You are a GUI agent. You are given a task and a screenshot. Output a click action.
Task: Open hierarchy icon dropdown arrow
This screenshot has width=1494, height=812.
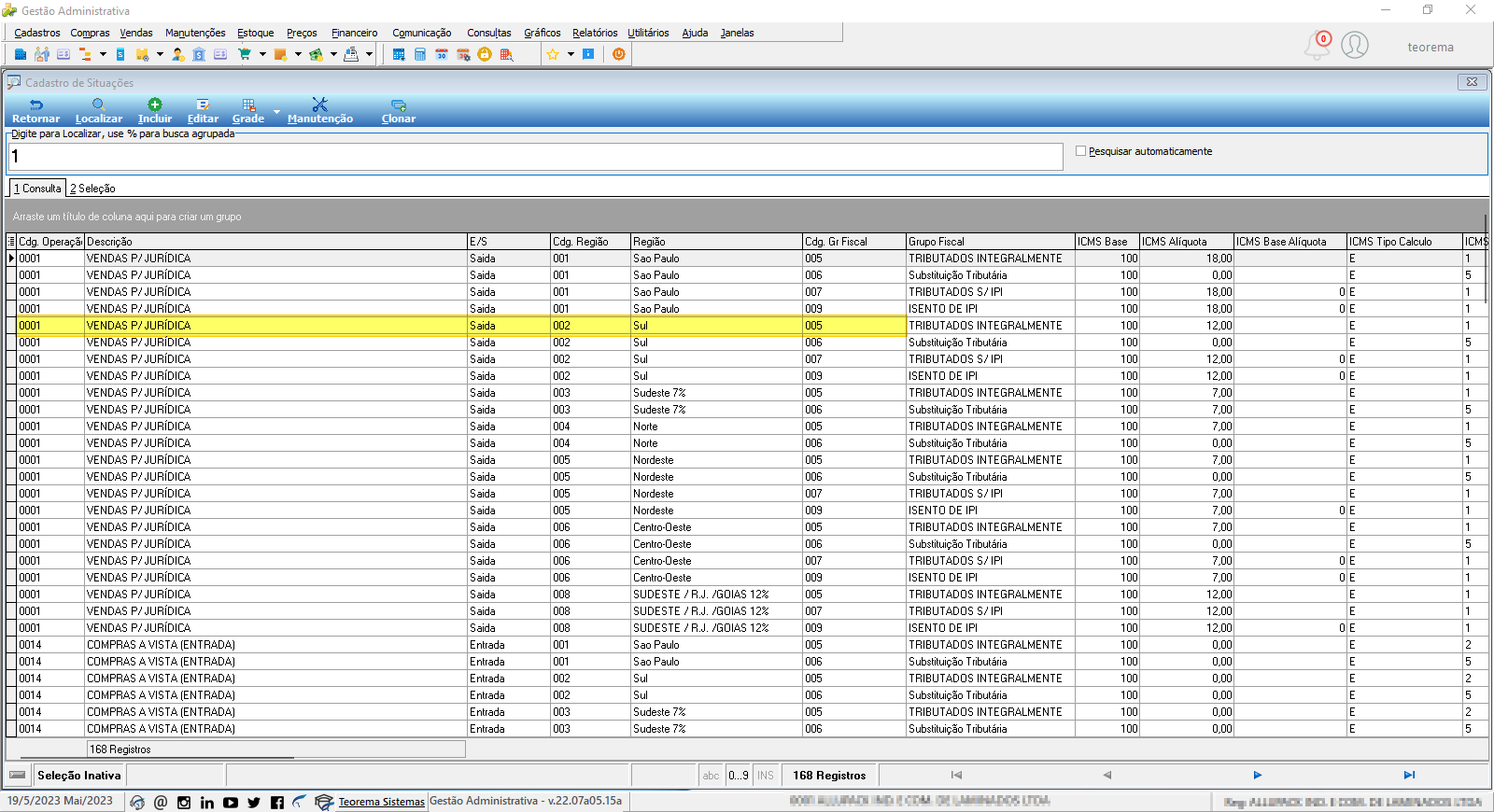(x=103, y=54)
